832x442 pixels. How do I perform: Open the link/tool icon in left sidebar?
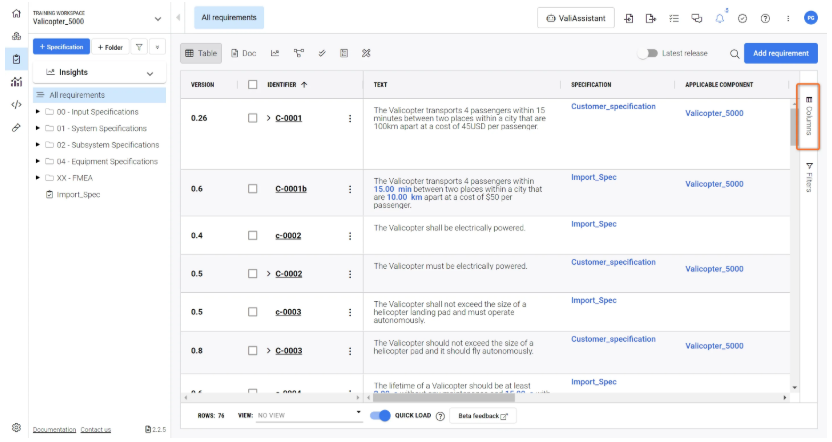[16, 127]
